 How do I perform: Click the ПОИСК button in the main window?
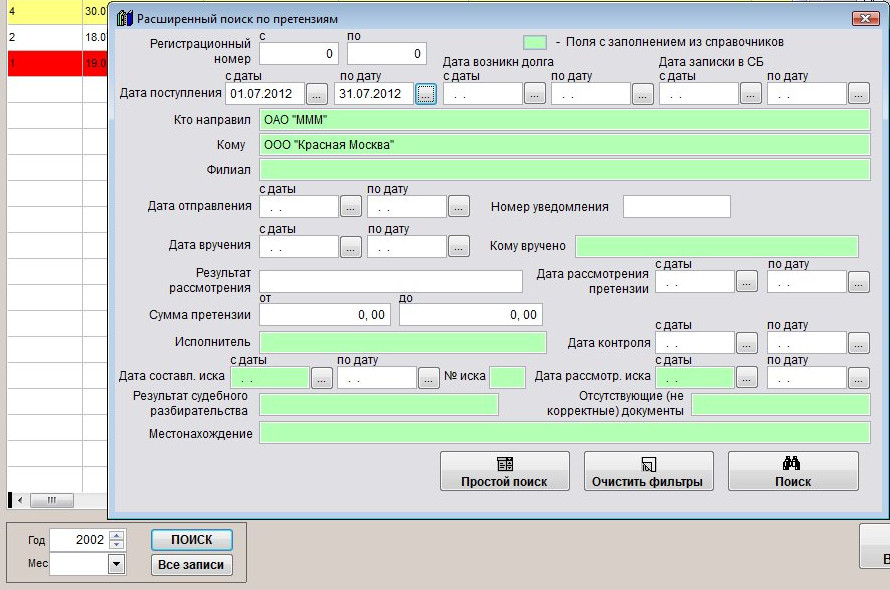click(192, 539)
